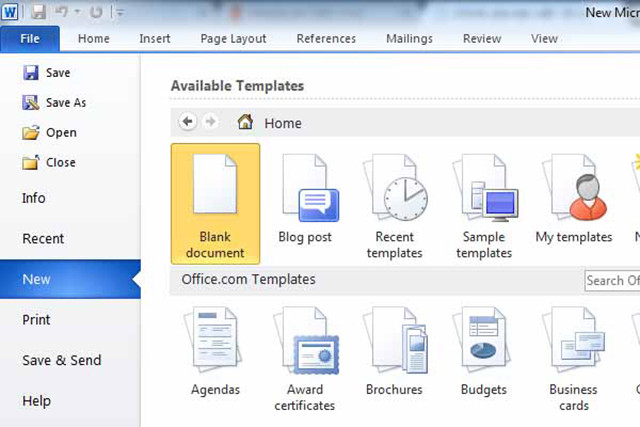Click the Home breadcrumb text
Viewport: 640px width, 427px height.
pos(283,123)
